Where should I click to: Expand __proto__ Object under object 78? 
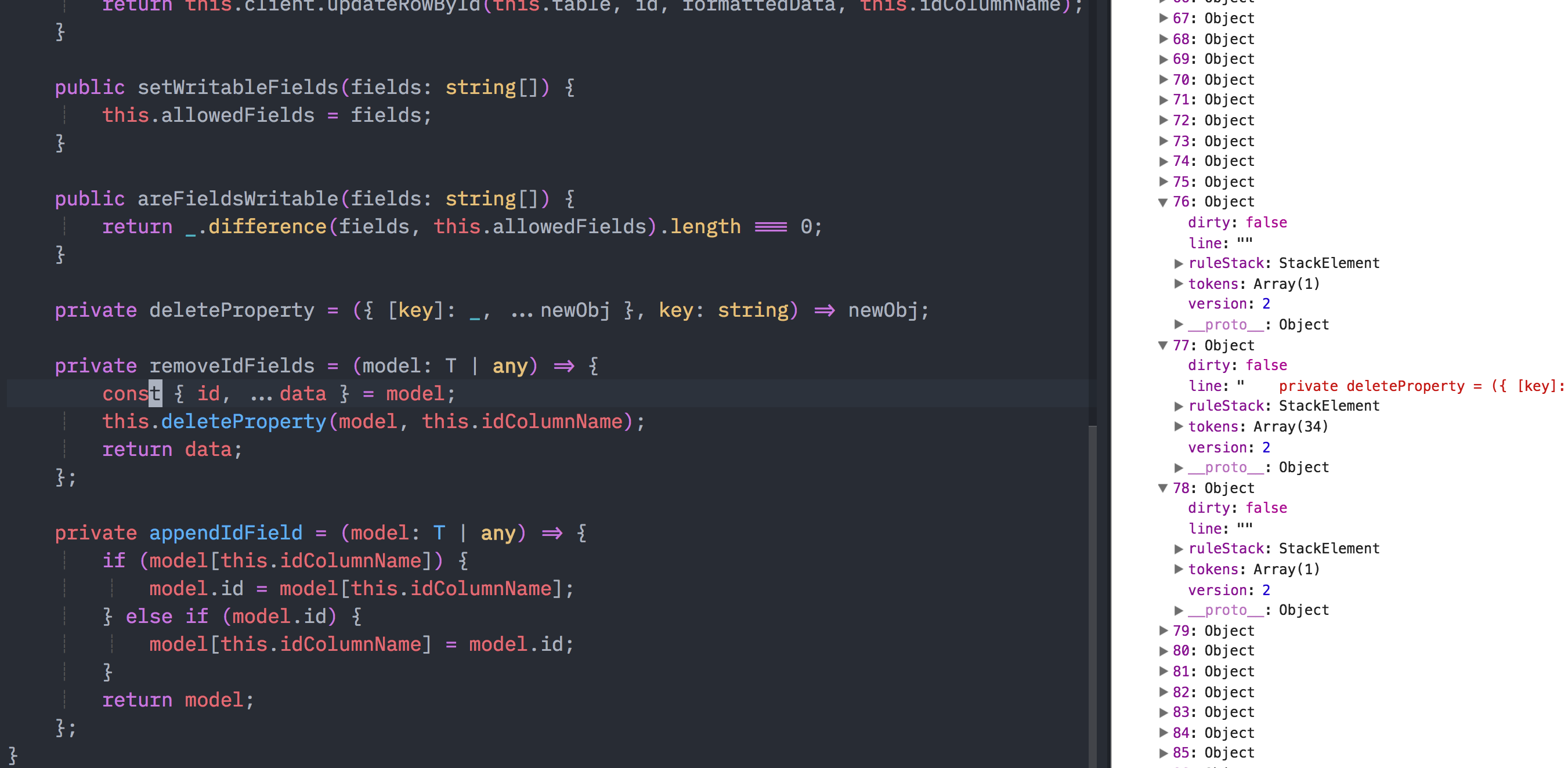[x=1179, y=610]
